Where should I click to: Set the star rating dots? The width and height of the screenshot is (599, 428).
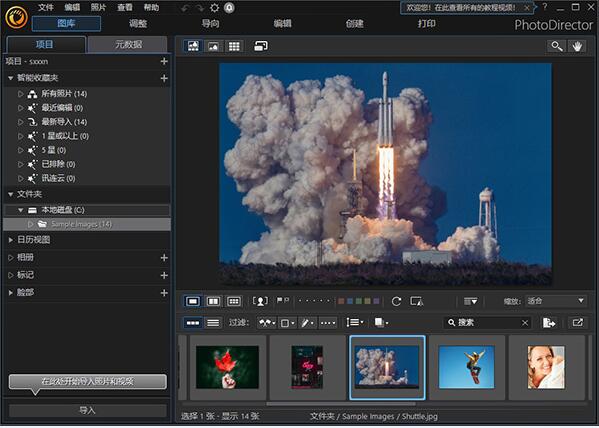pos(314,301)
